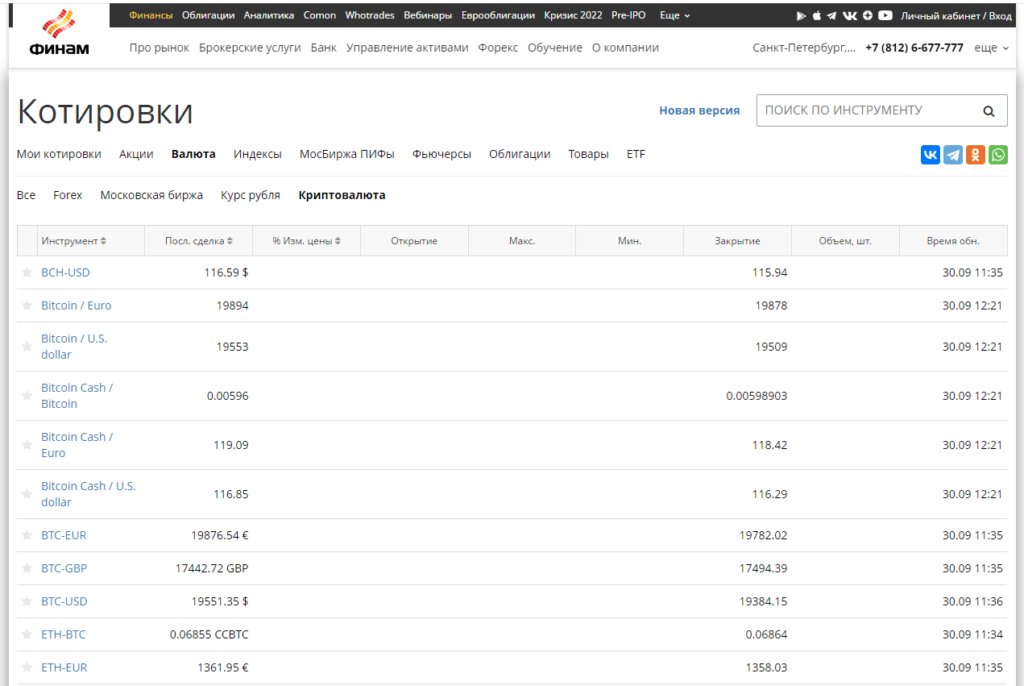This screenshot has height=686, width=1024.
Task: Sort table by 'Инструмент' column
Action: pyautogui.click(x=73, y=241)
